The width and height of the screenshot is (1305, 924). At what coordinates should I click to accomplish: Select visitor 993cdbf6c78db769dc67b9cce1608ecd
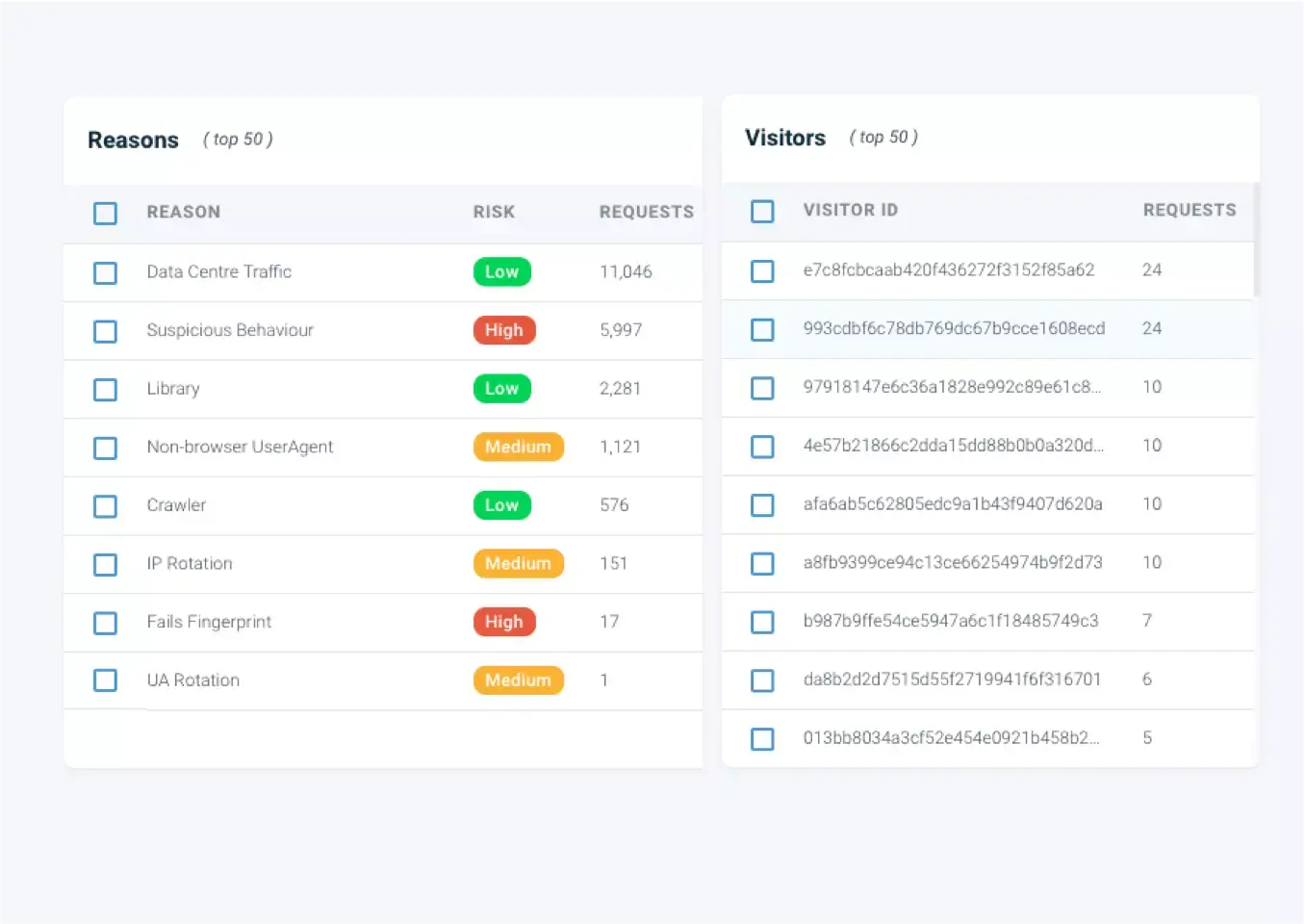coord(762,329)
